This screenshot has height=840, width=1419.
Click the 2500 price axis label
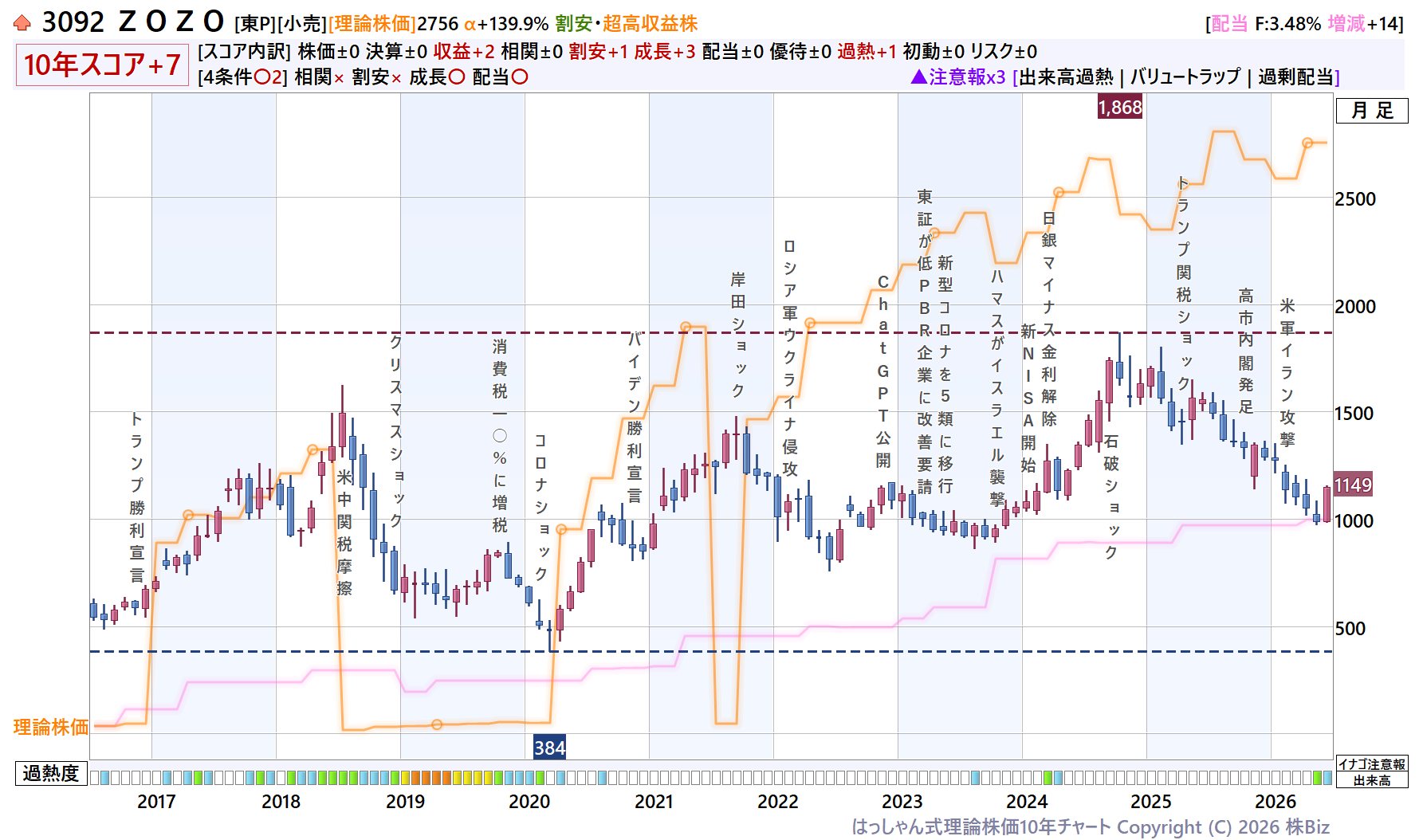(1355, 199)
